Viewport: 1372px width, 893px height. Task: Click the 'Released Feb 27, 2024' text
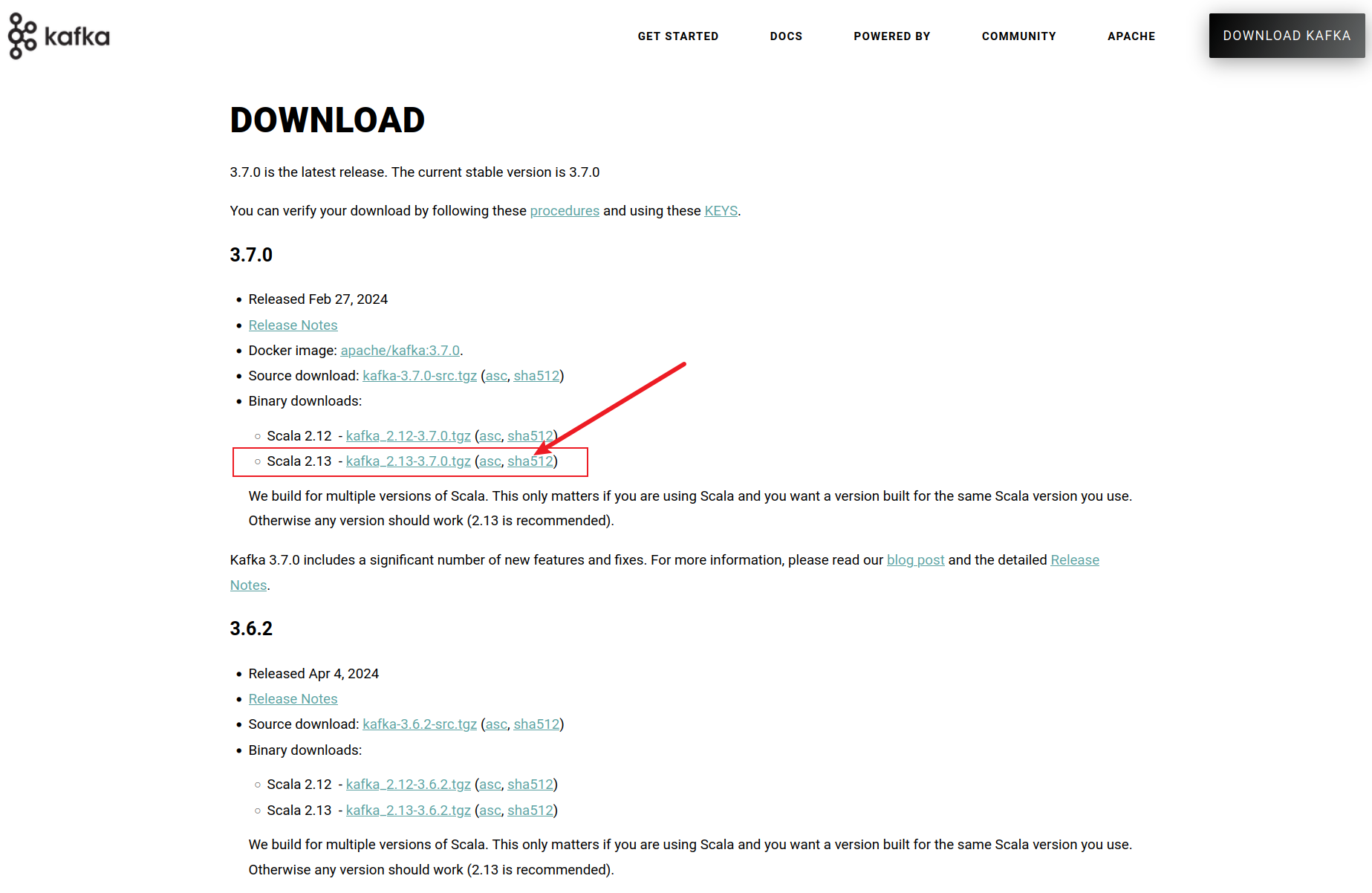coord(318,299)
